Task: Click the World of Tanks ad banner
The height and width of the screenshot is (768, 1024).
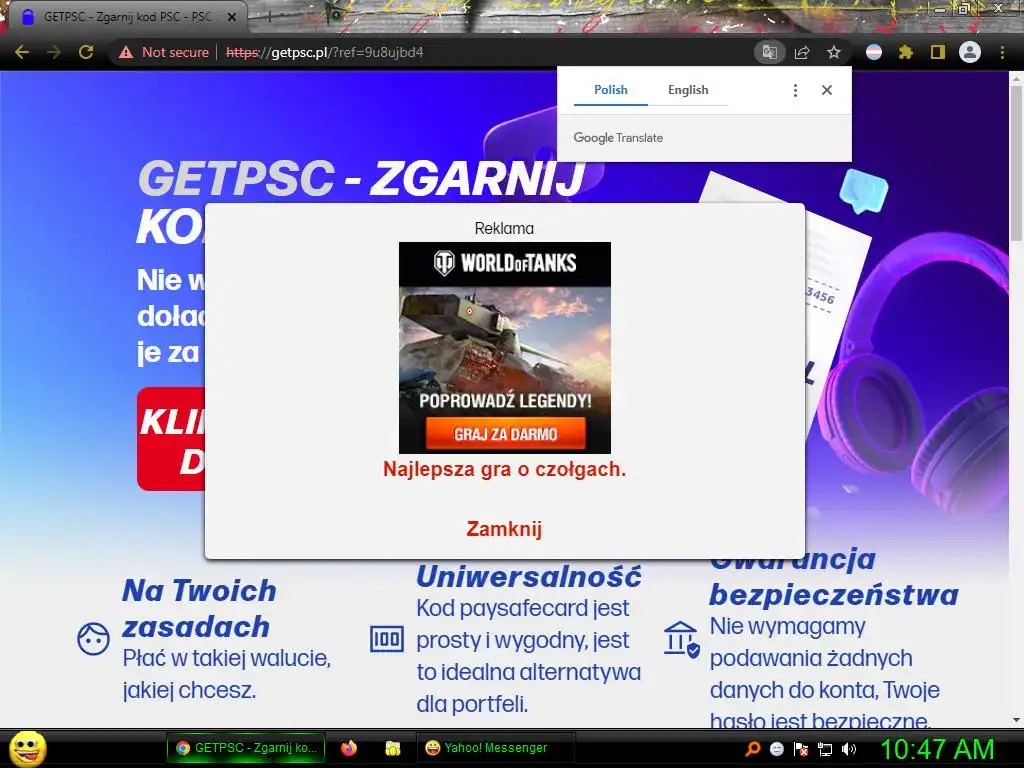Action: 505,347
